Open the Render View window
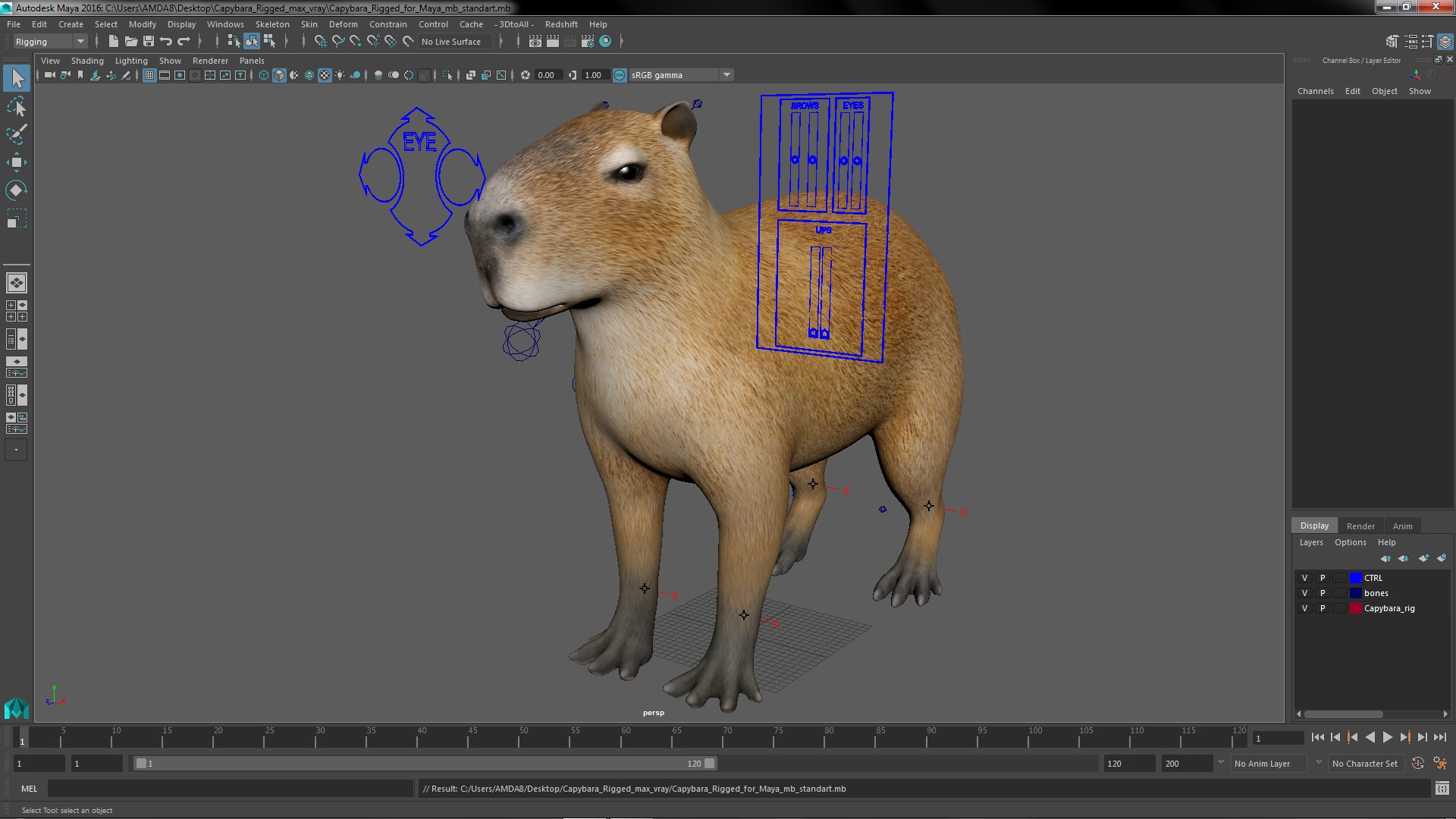 click(x=535, y=42)
